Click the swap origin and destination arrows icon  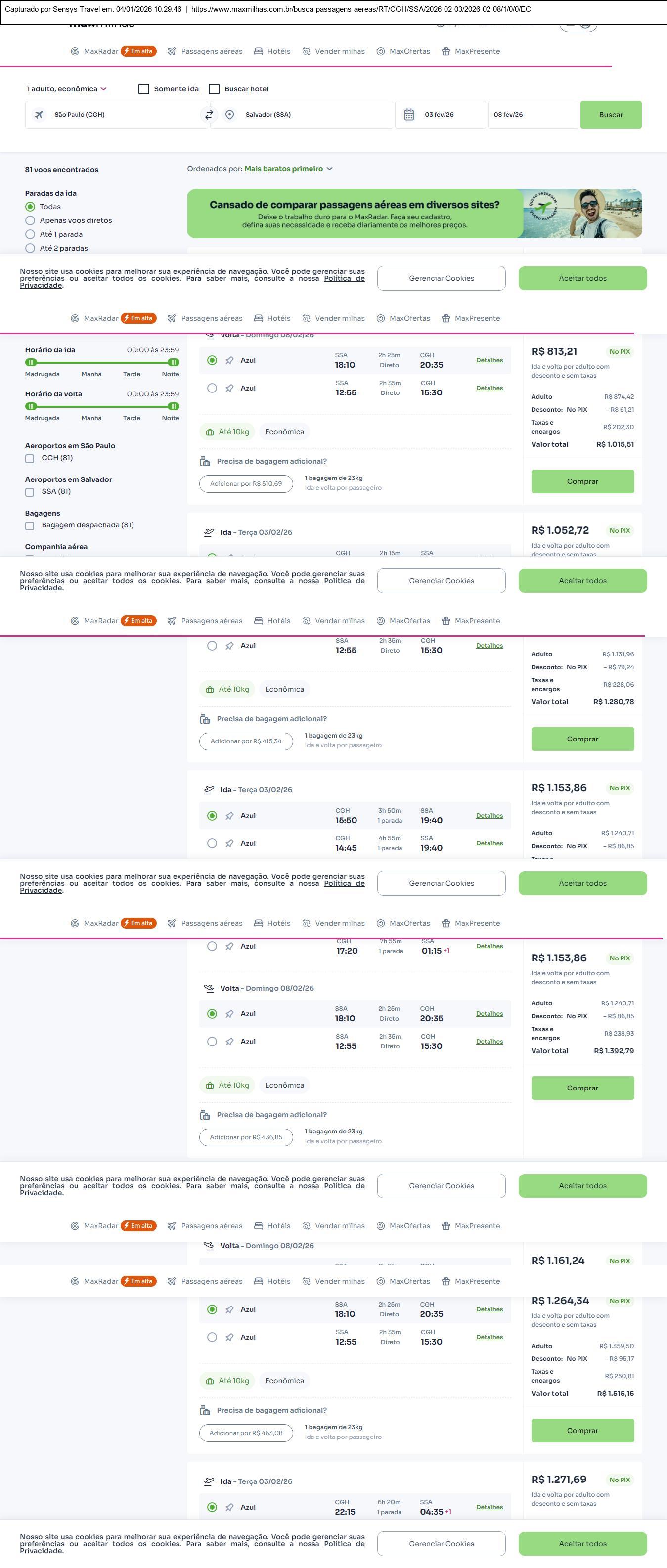pyautogui.click(x=209, y=114)
